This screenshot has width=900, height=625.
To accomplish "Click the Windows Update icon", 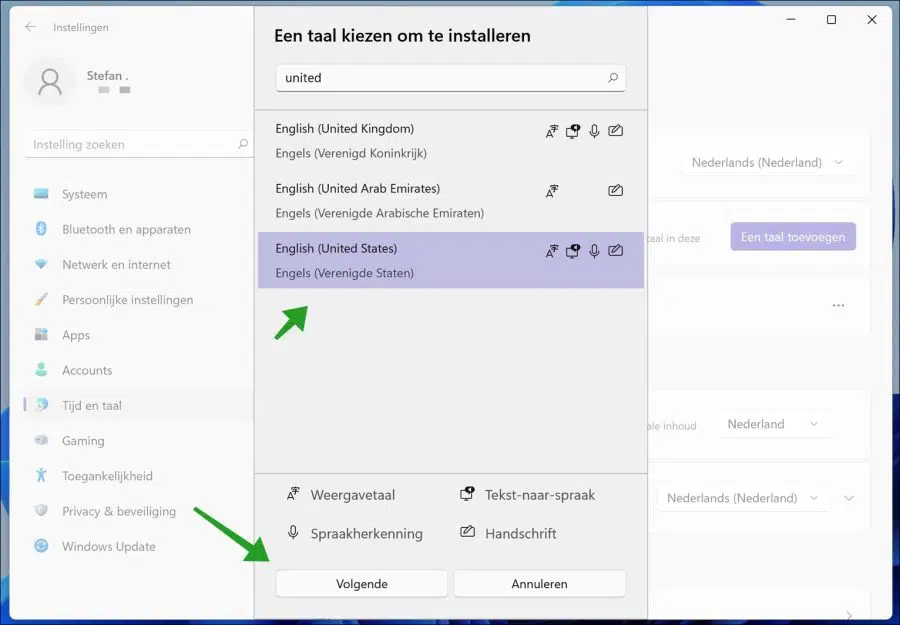I will (x=41, y=546).
